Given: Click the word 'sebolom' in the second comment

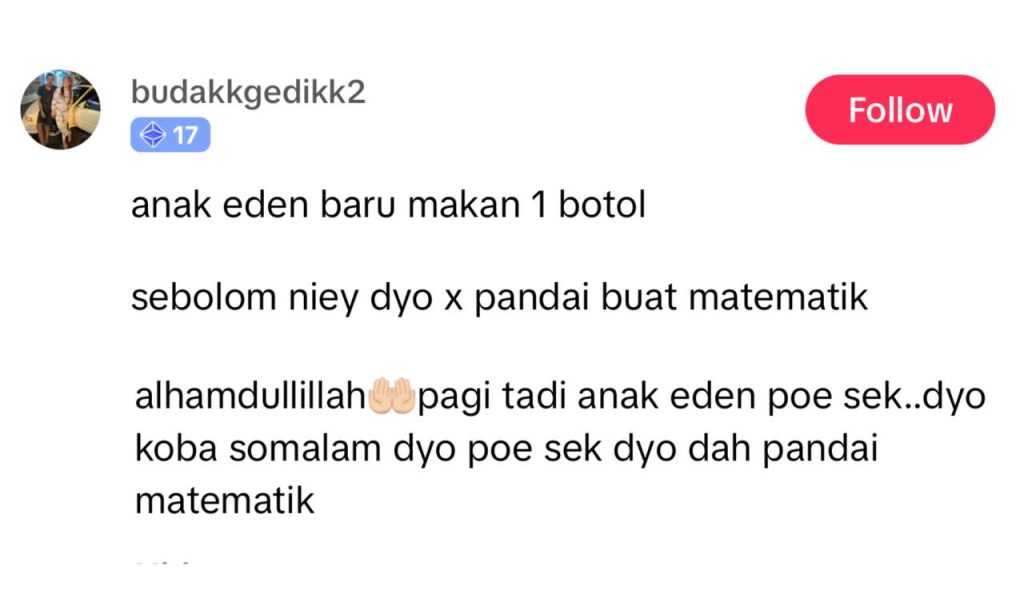Looking at the screenshot, I should point(204,297).
